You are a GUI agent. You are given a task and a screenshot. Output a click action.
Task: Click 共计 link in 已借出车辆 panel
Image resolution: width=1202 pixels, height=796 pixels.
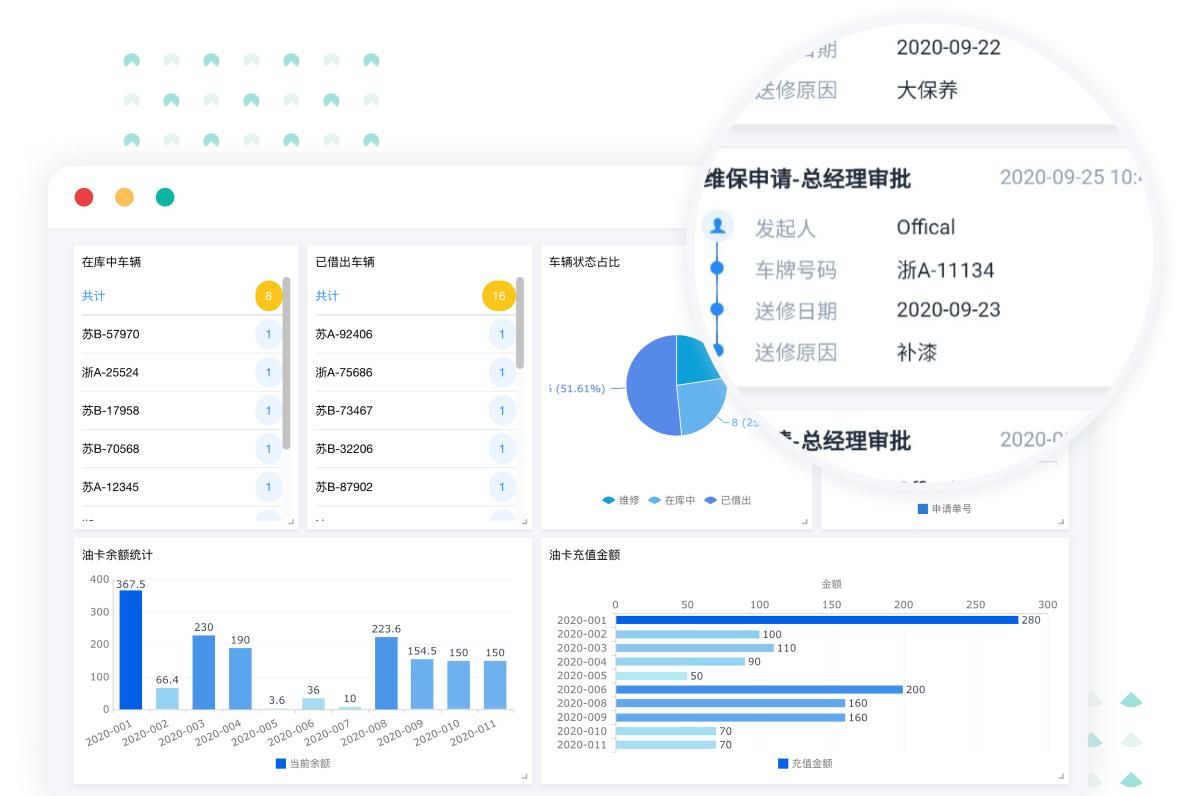(x=327, y=296)
